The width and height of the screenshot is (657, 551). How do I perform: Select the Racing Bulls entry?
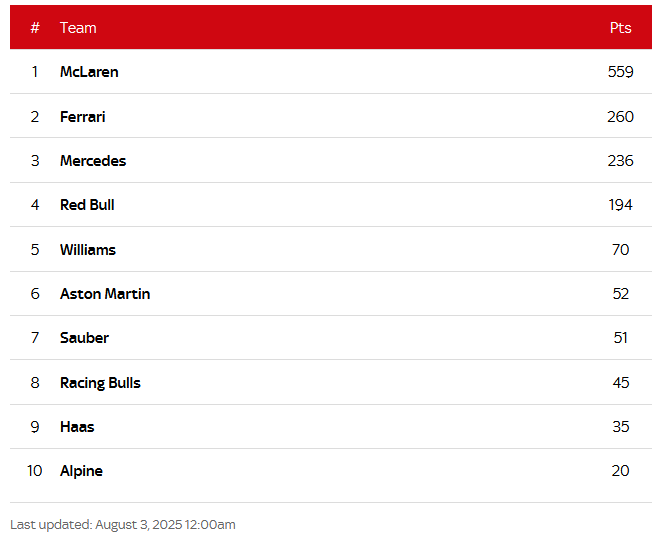100,383
